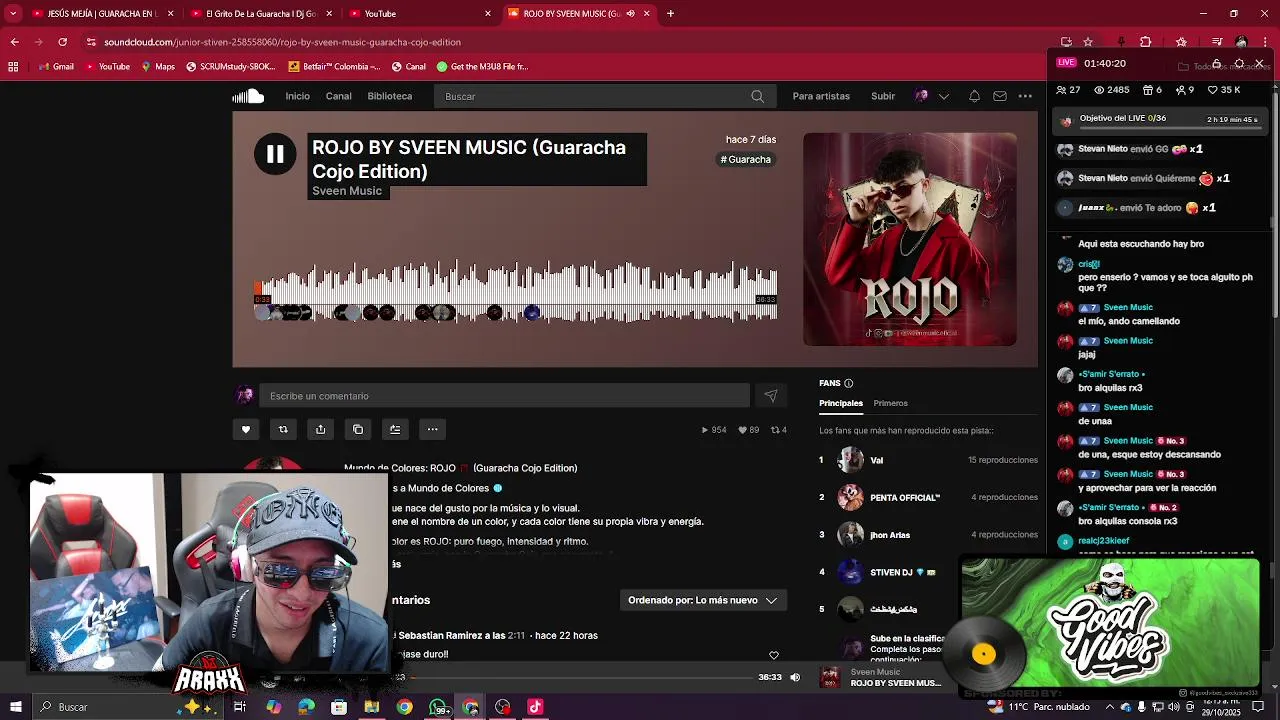Image resolution: width=1280 pixels, height=720 pixels.
Task: Open the Gmail bookmark
Action: [56, 67]
